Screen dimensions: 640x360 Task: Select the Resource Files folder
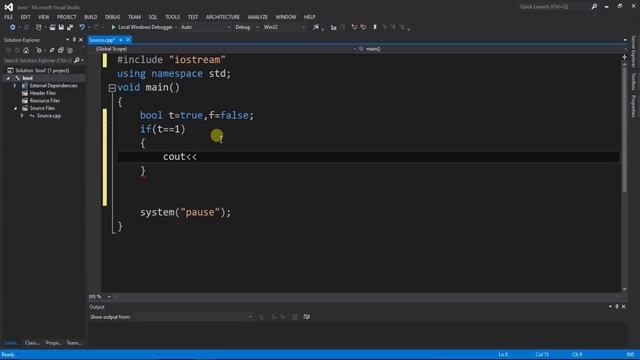click(44, 100)
